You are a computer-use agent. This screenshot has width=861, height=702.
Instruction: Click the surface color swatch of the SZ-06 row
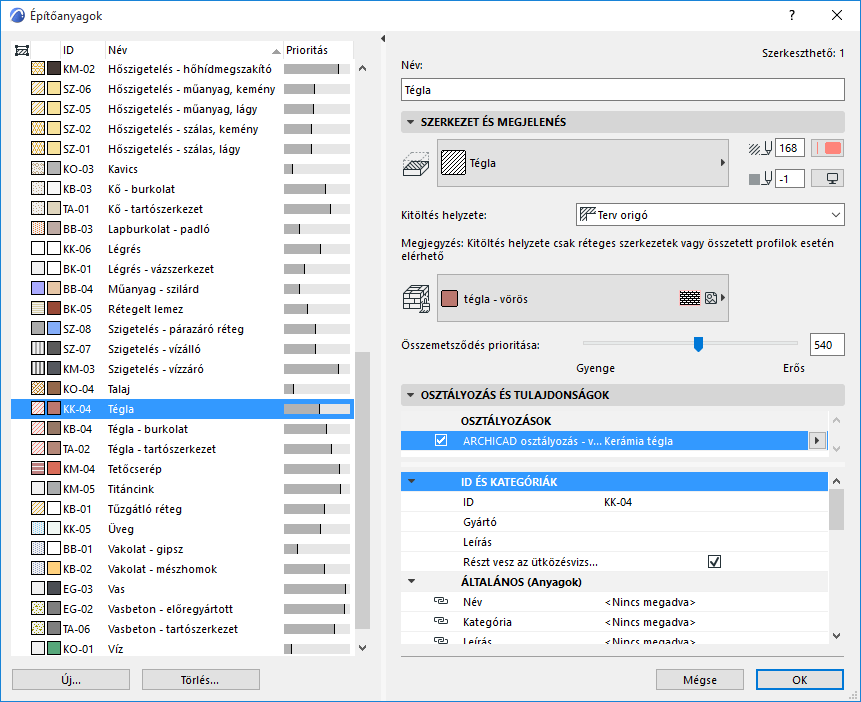click(x=54, y=89)
